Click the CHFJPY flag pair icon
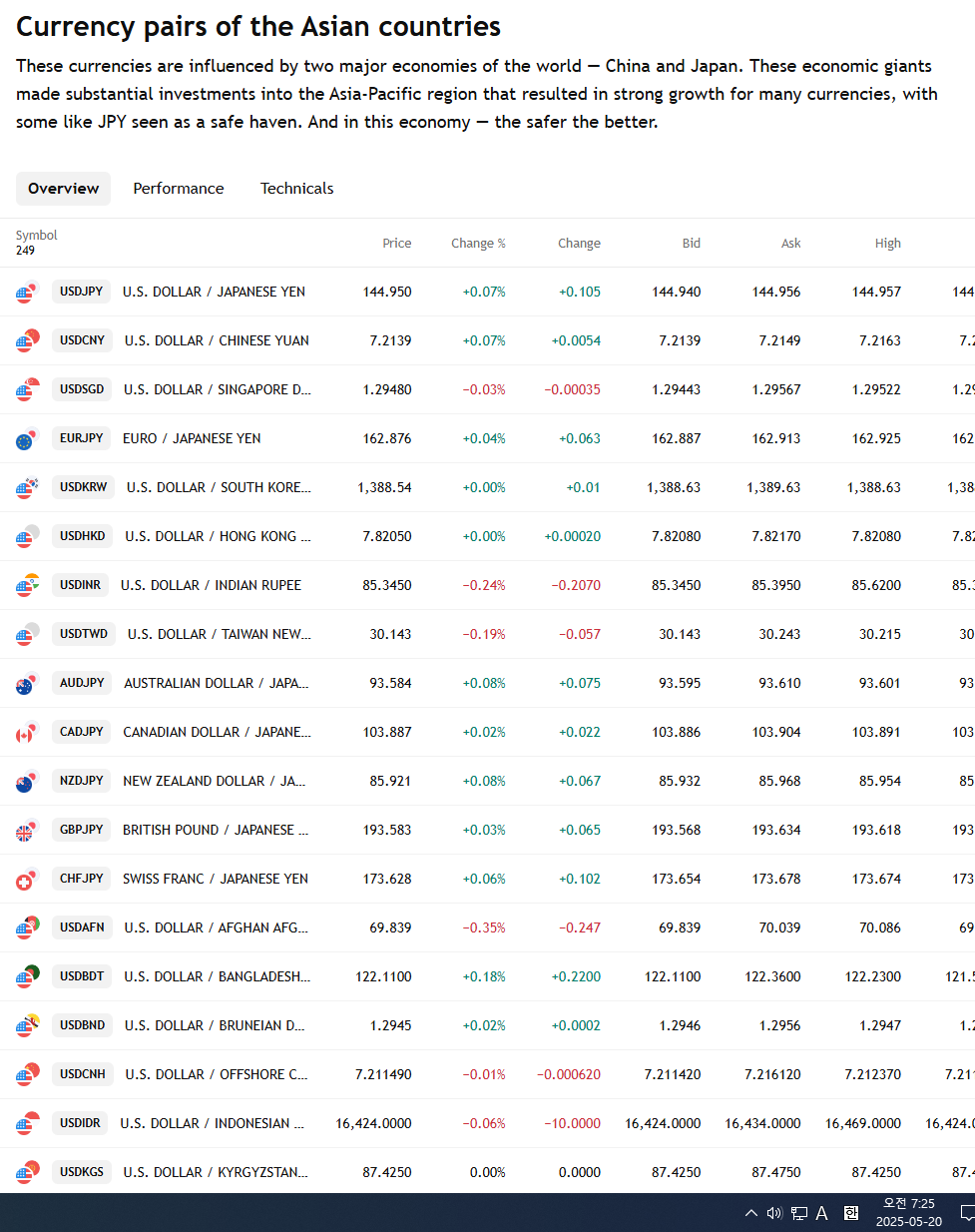Screen dimensions: 975x1232 (x=27, y=880)
